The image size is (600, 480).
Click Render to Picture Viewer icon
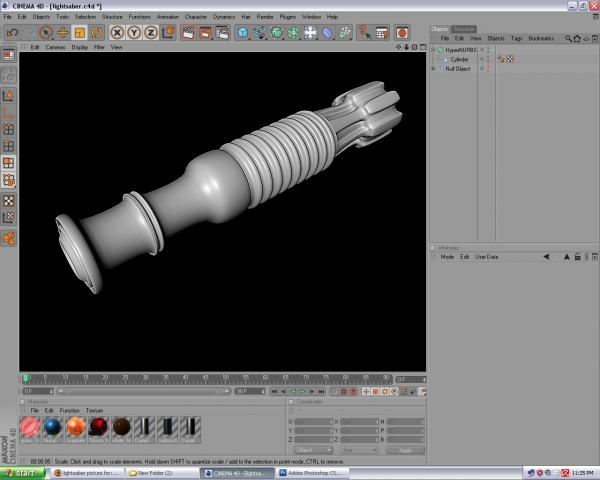click(x=205, y=33)
